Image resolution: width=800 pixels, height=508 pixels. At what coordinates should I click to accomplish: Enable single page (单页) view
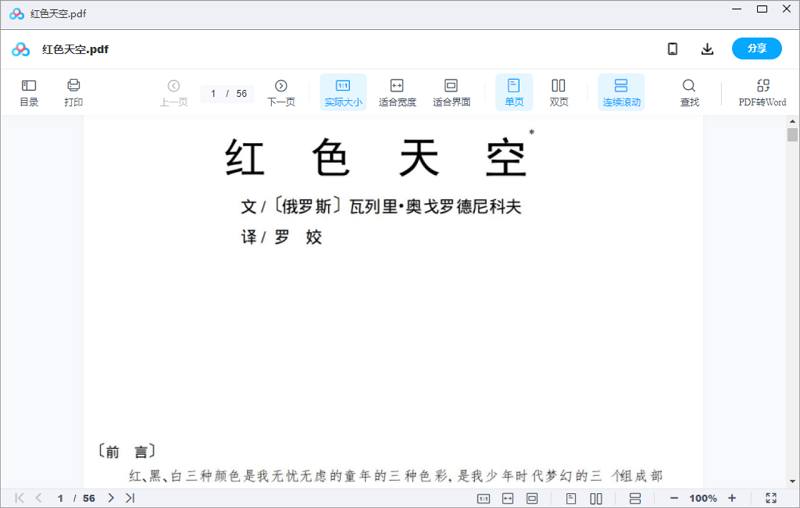point(514,92)
